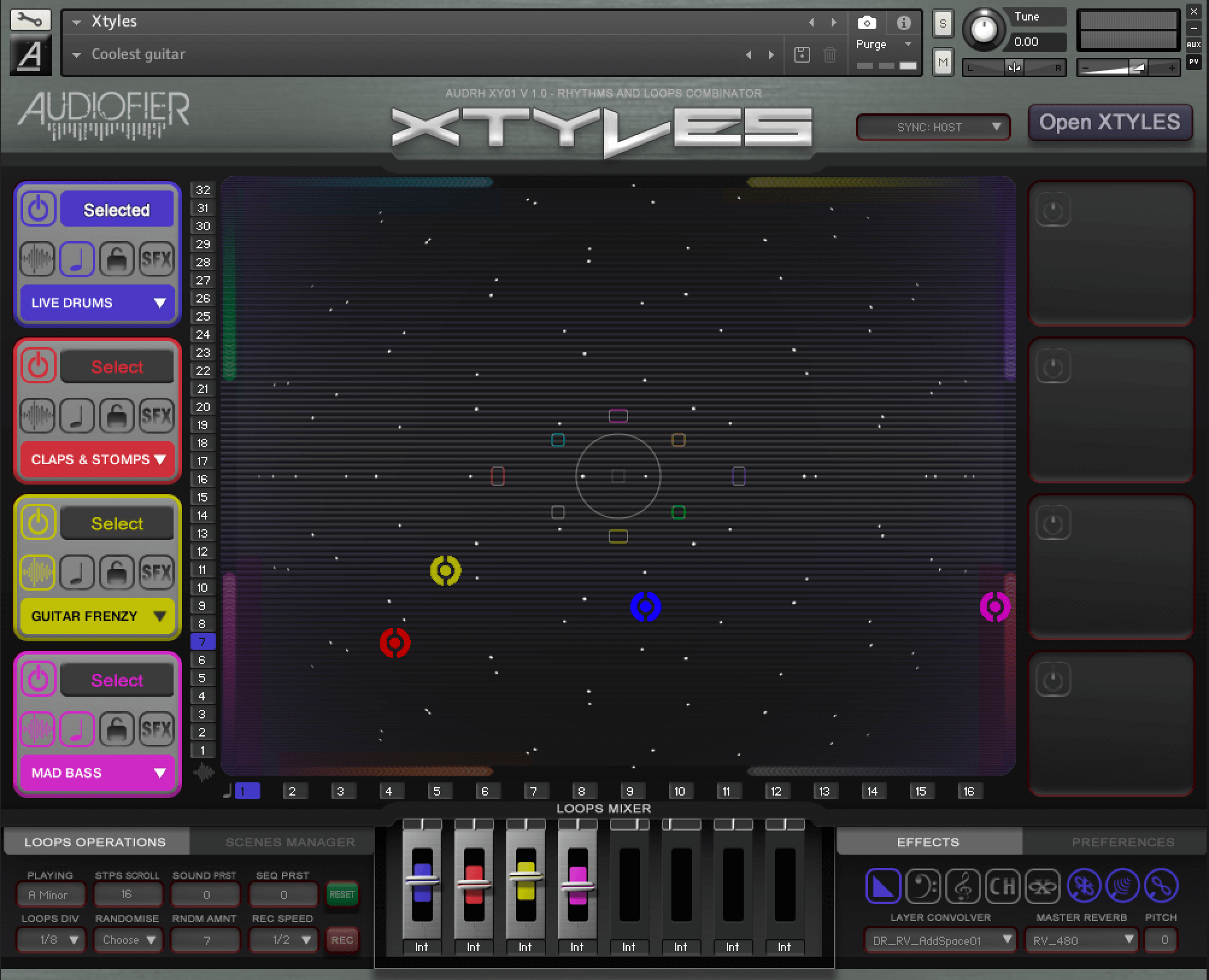The height and width of the screenshot is (980, 1209).
Task: Mute the instrument with the M button
Action: pyautogui.click(x=943, y=61)
